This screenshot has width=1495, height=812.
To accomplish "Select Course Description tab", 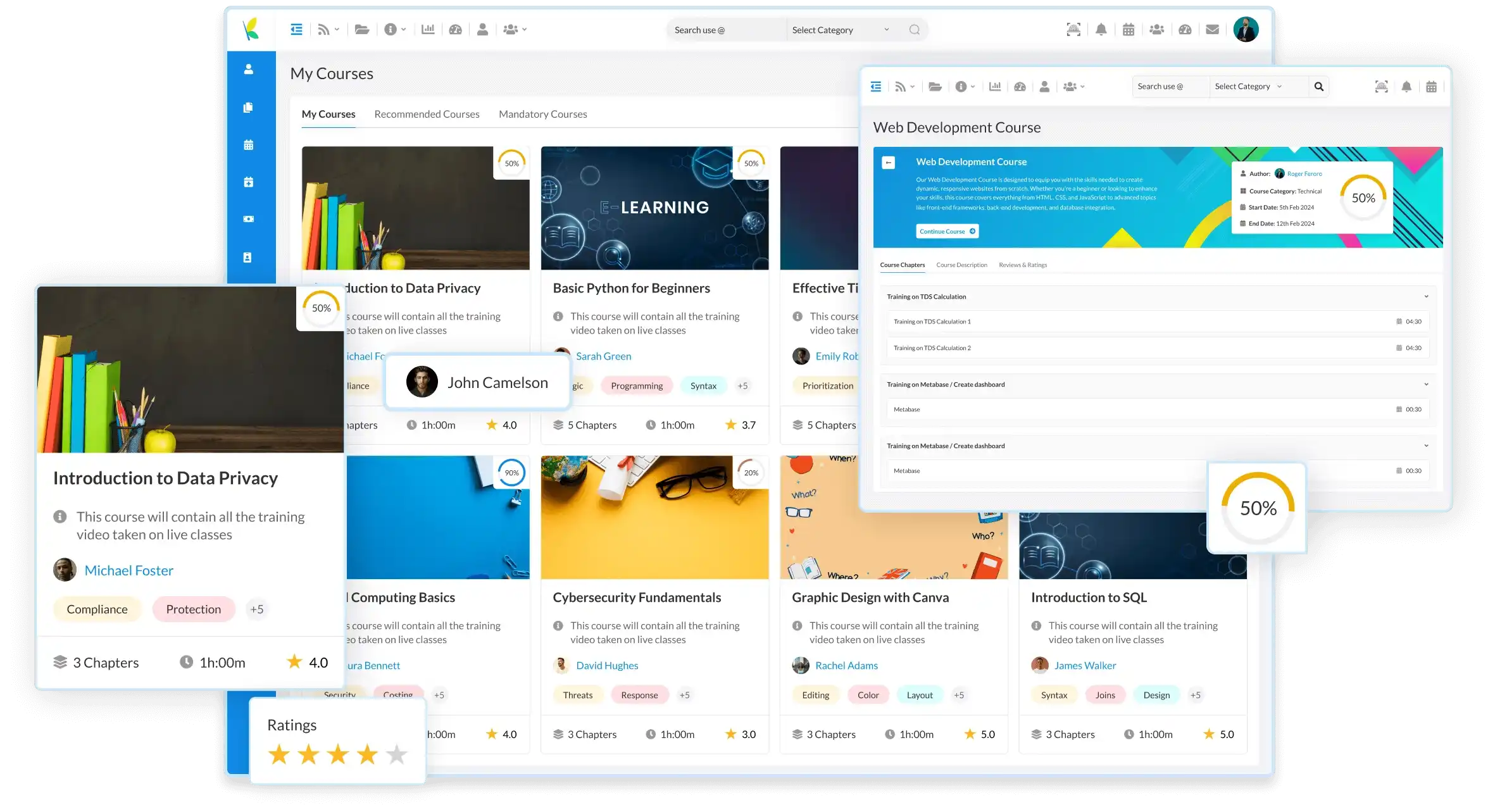I will pyautogui.click(x=962, y=265).
